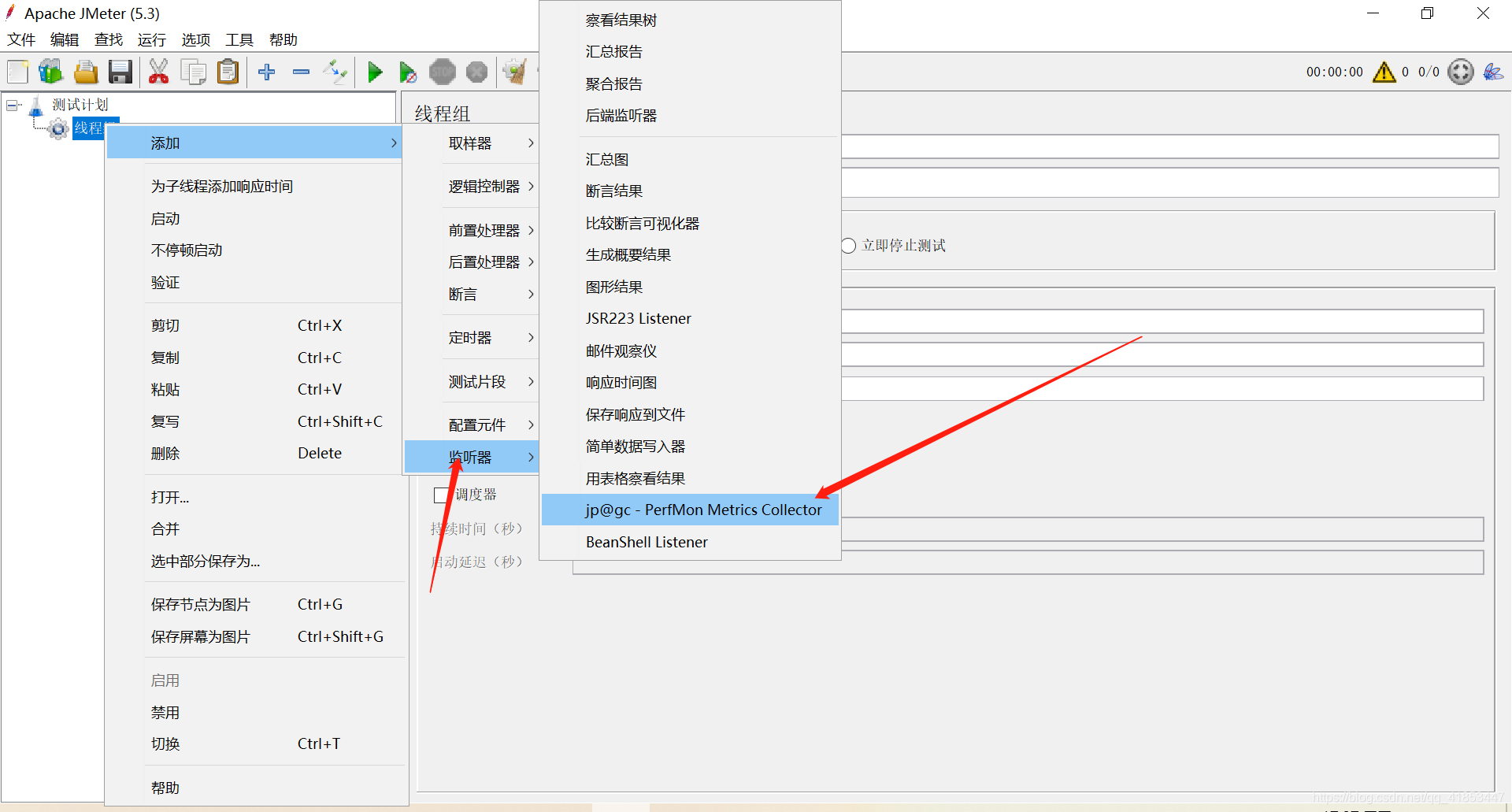
Task: Click the Copy pages icon
Action: tap(193, 72)
